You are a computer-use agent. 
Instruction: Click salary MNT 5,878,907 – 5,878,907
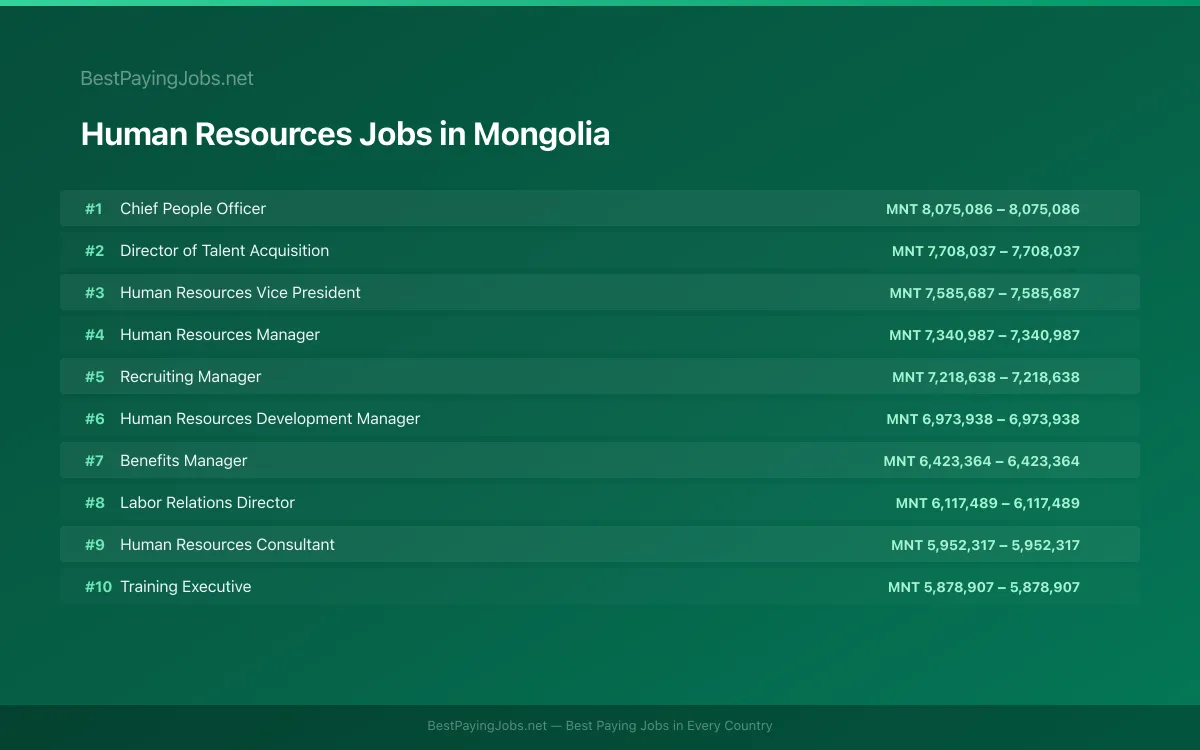pyautogui.click(x=984, y=587)
